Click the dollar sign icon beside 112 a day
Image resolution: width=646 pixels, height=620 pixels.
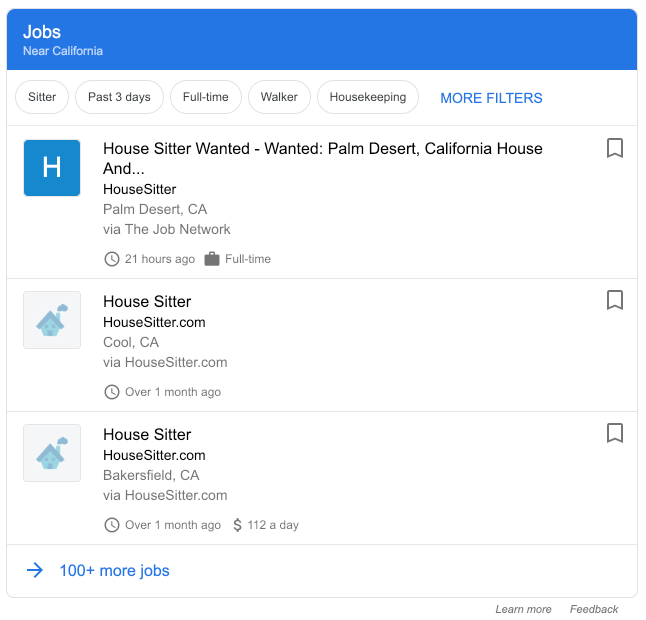(237, 525)
